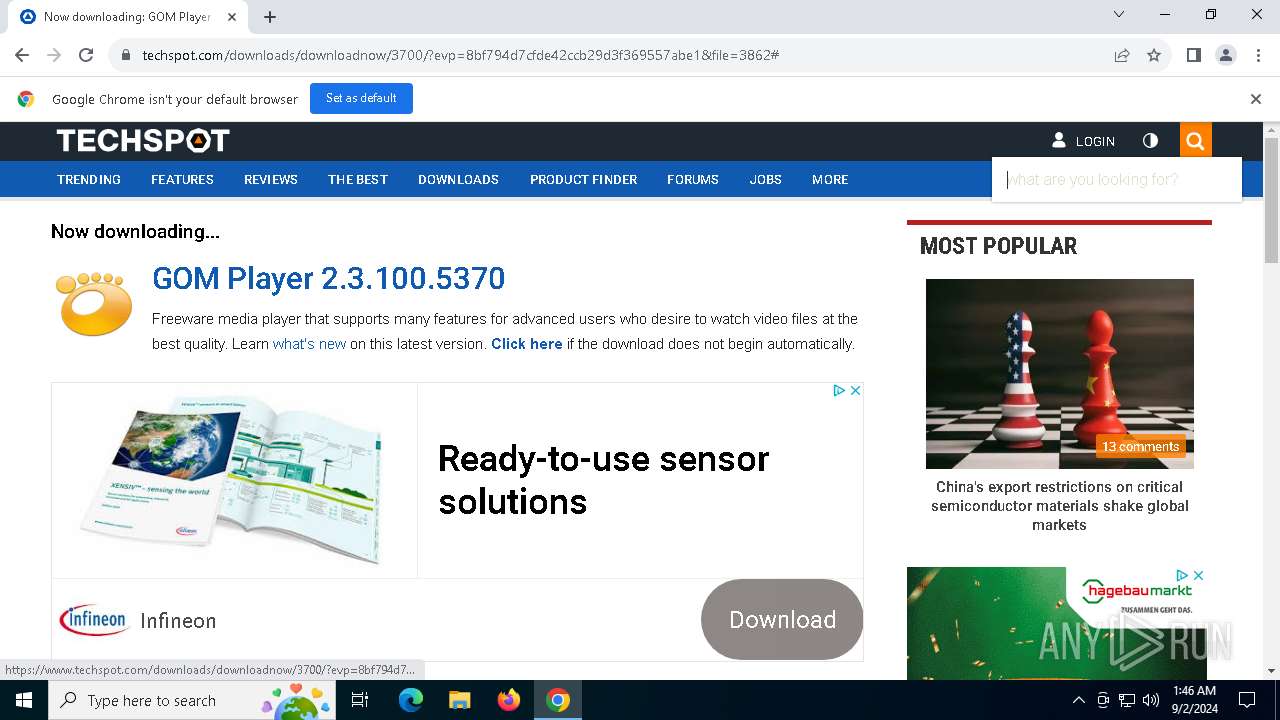1280x720 pixels.
Task: Close the Infineon ad with X
Action: pyautogui.click(x=855, y=391)
